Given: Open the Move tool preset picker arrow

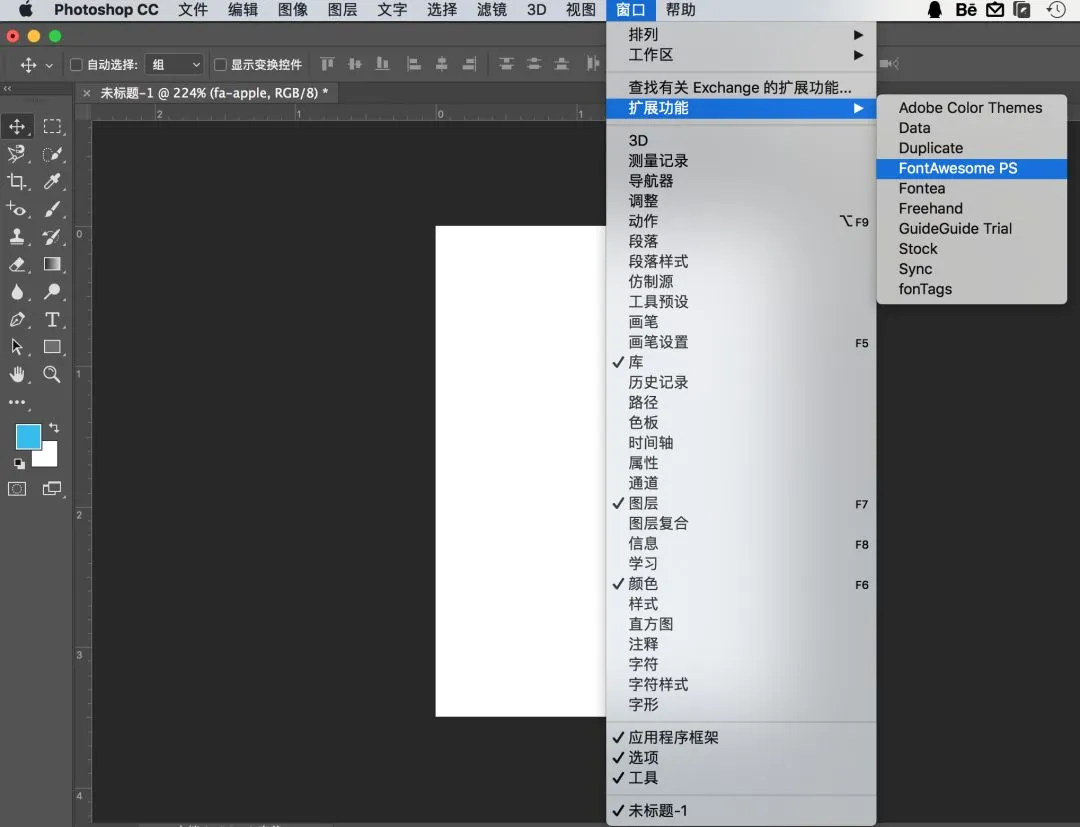Looking at the screenshot, I should [x=49, y=65].
